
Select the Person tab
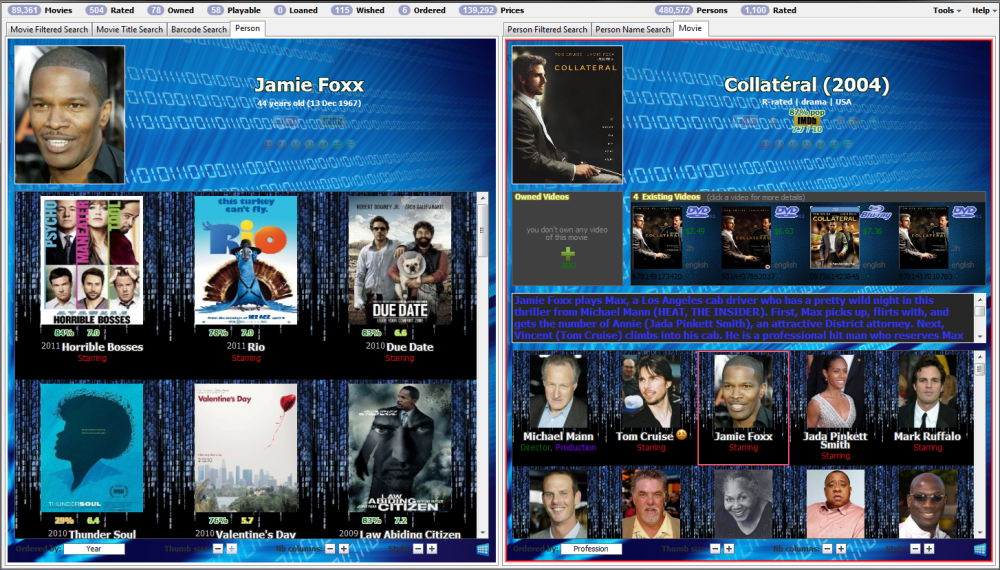(247, 29)
